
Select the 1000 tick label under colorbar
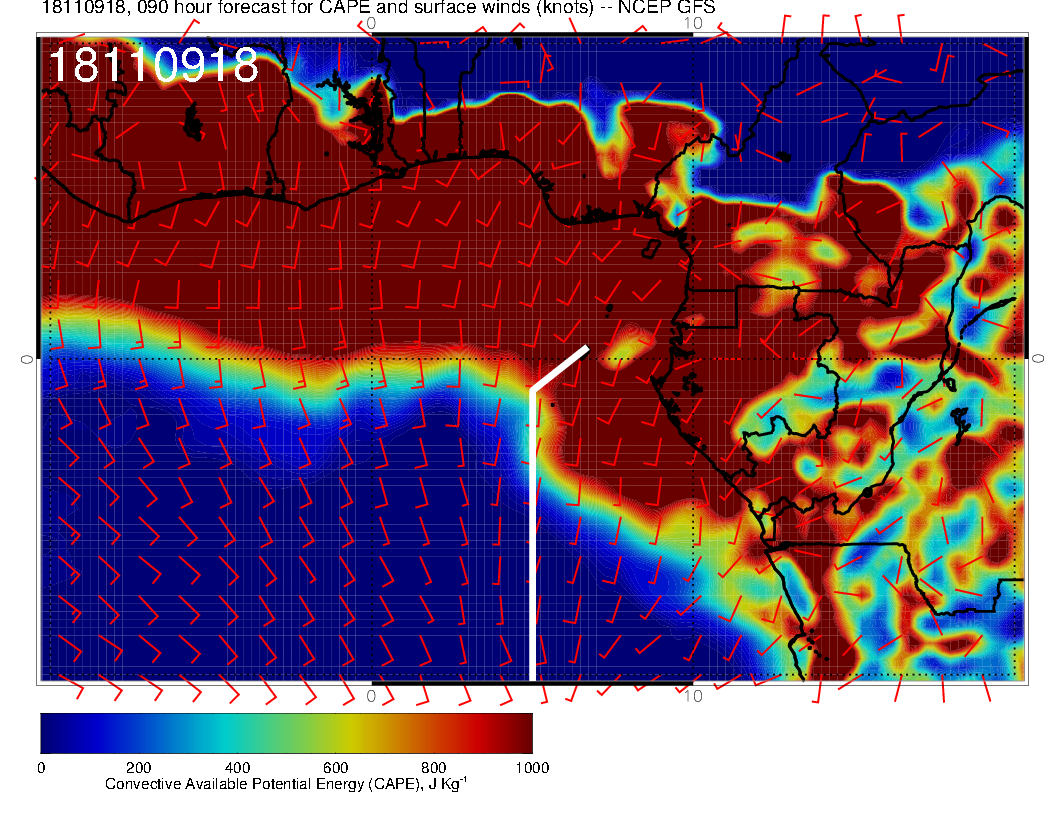(531, 767)
